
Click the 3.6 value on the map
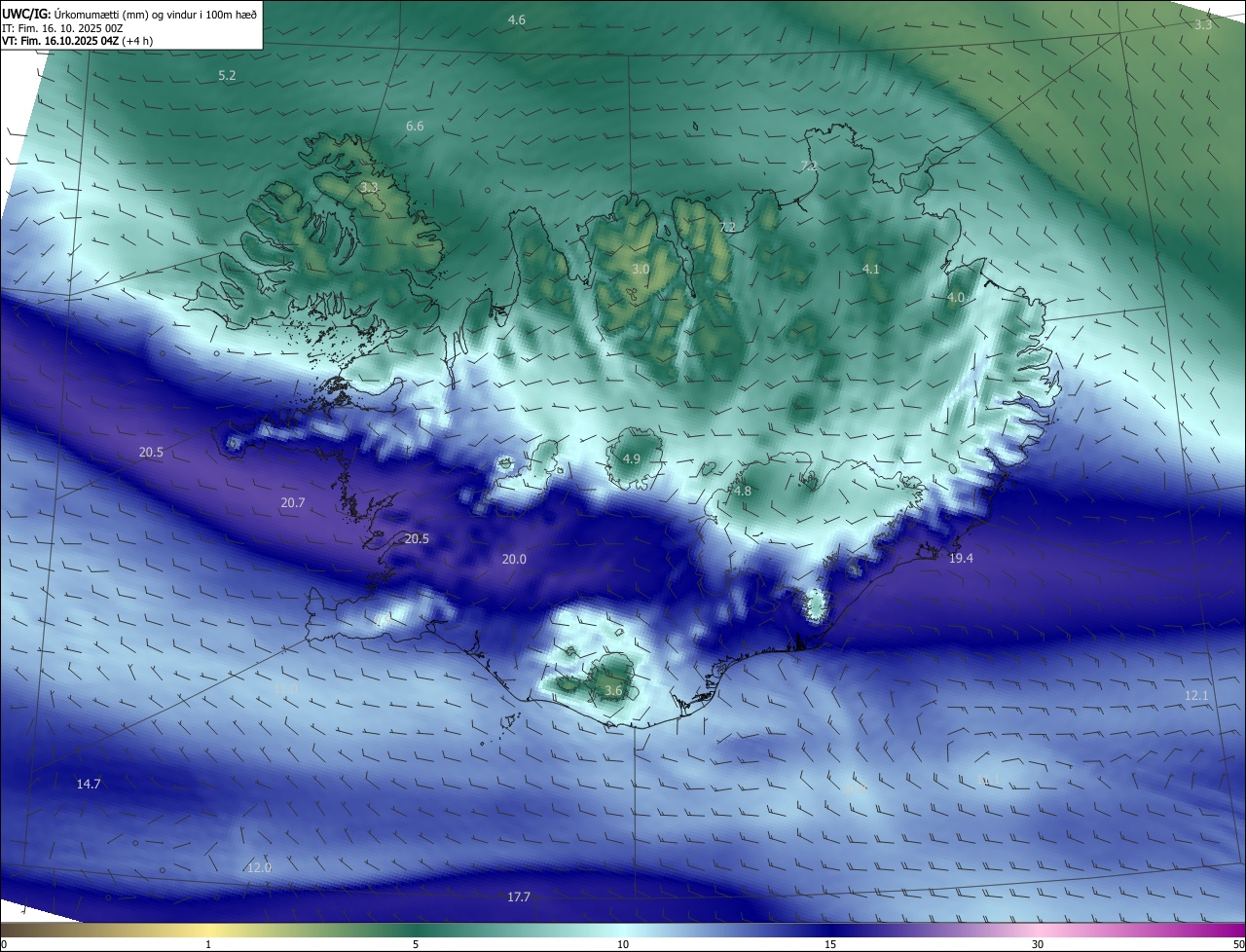pyautogui.click(x=613, y=691)
